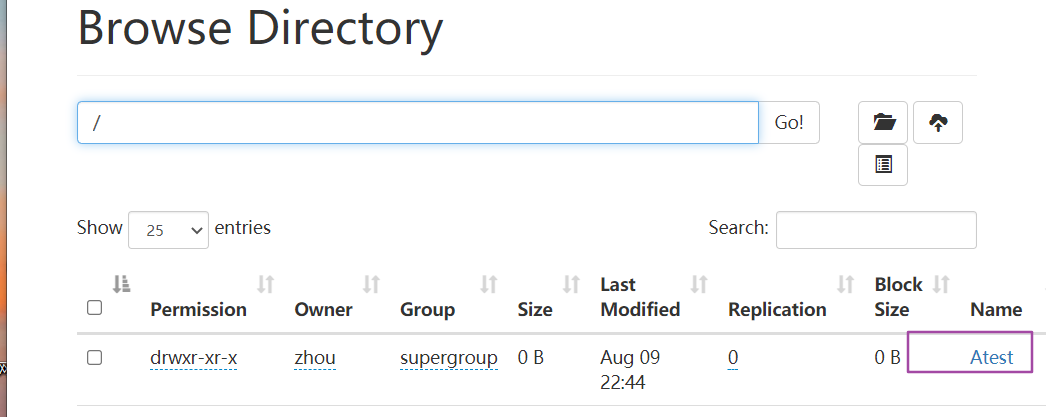The width and height of the screenshot is (1046, 417).
Task: Check the Atest row checkbox
Action: click(95, 357)
